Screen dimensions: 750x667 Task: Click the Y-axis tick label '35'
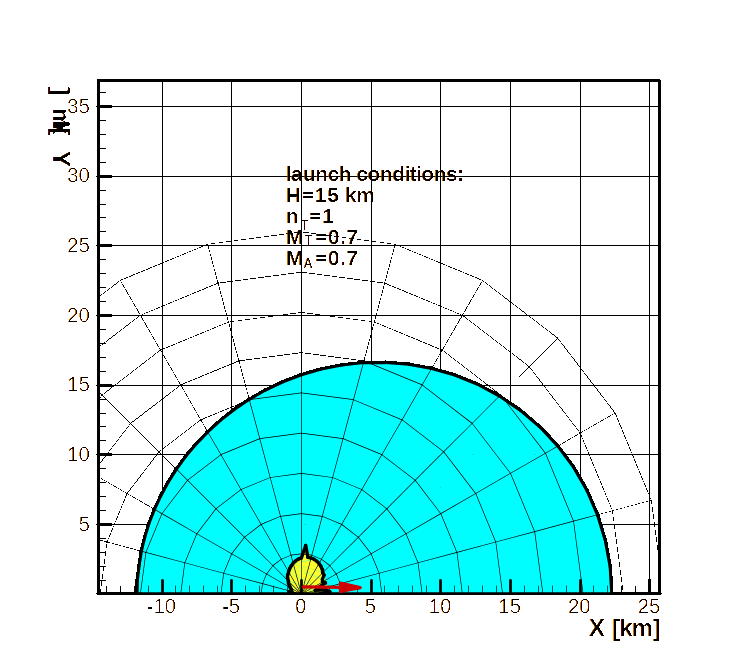click(79, 106)
